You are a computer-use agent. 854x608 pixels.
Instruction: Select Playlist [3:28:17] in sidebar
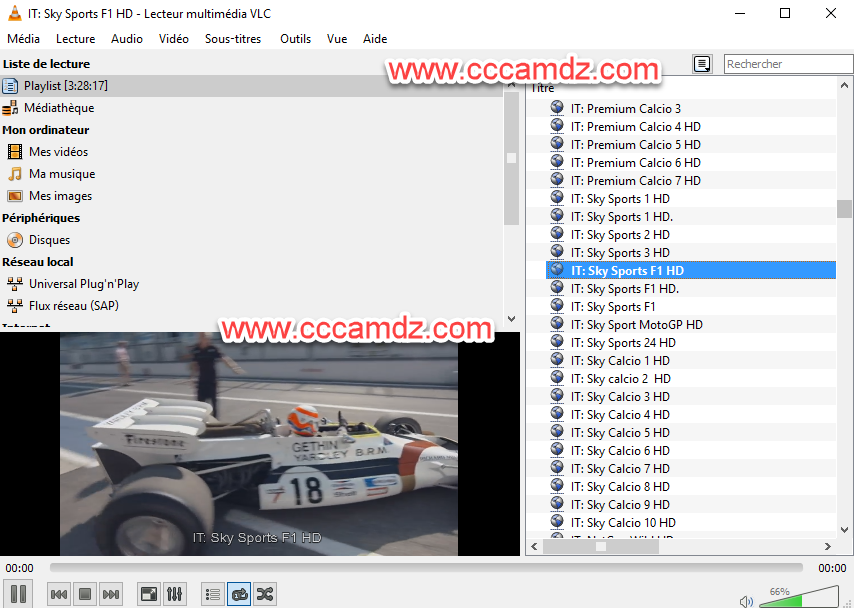251,86
